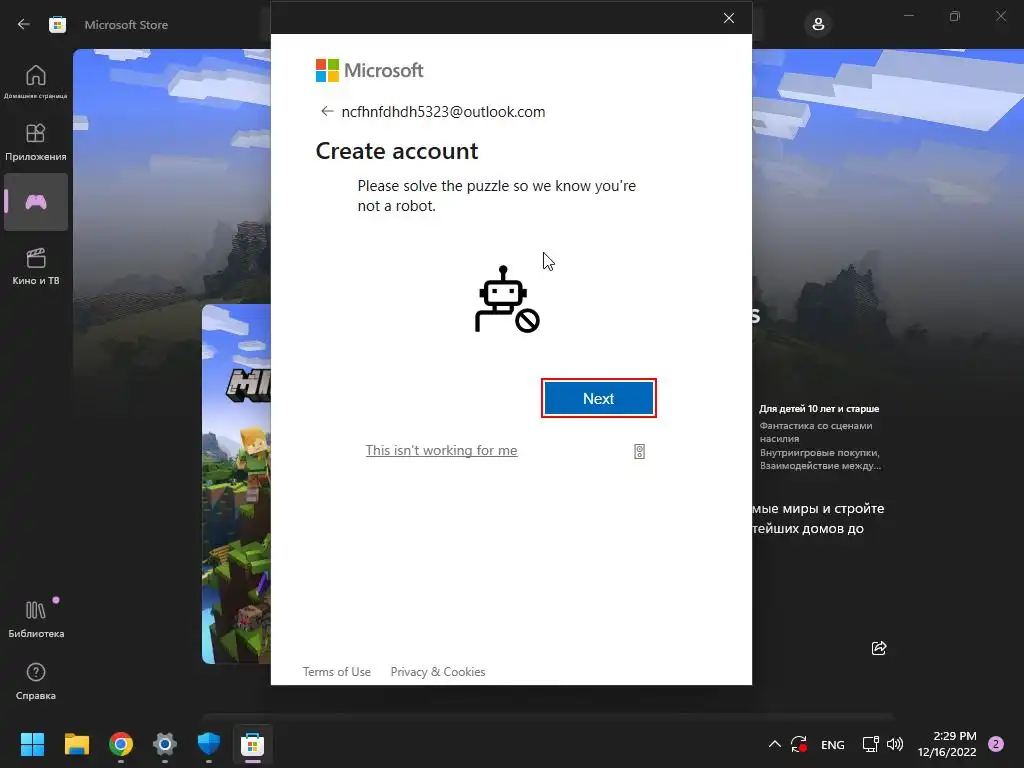Open Terms of Use link
This screenshot has height=768, width=1024.
[x=336, y=671]
